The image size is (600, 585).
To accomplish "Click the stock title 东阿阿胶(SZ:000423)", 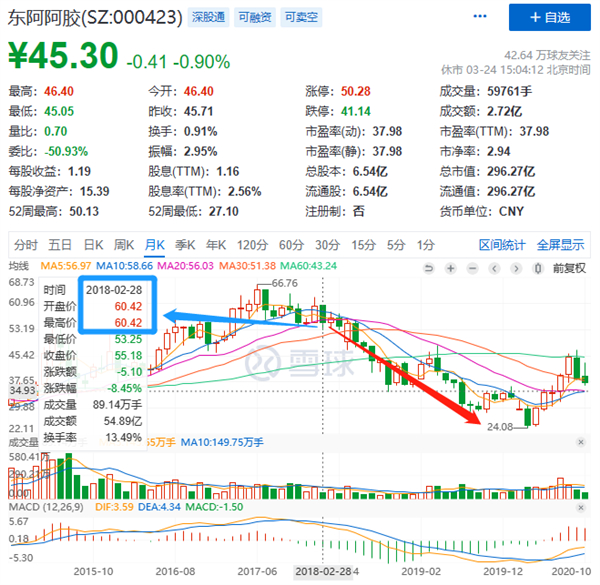I will pyautogui.click(x=95, y=18).
